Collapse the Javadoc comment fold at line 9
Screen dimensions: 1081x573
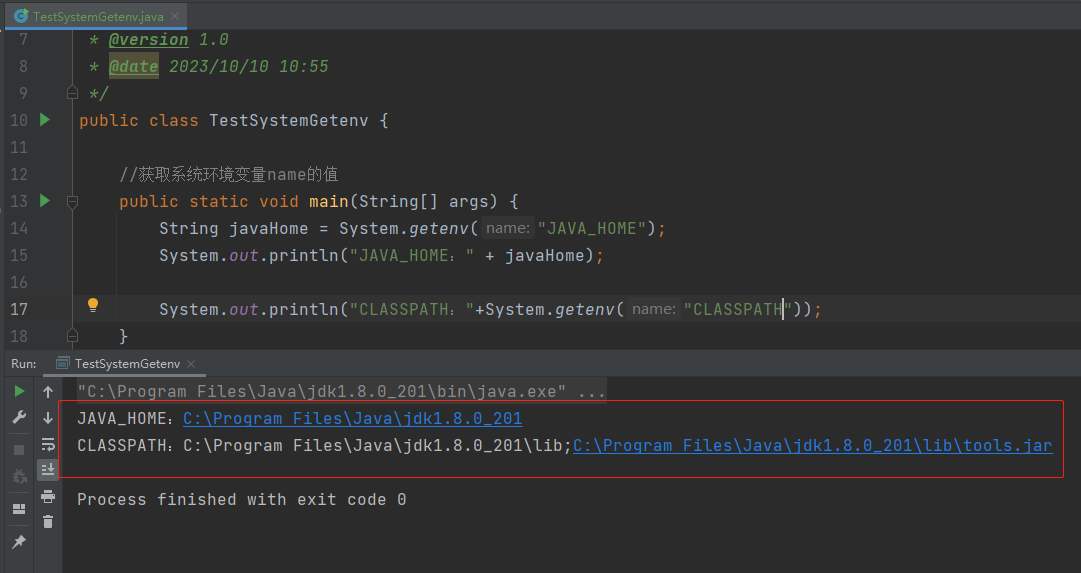[x=72, y=92]
